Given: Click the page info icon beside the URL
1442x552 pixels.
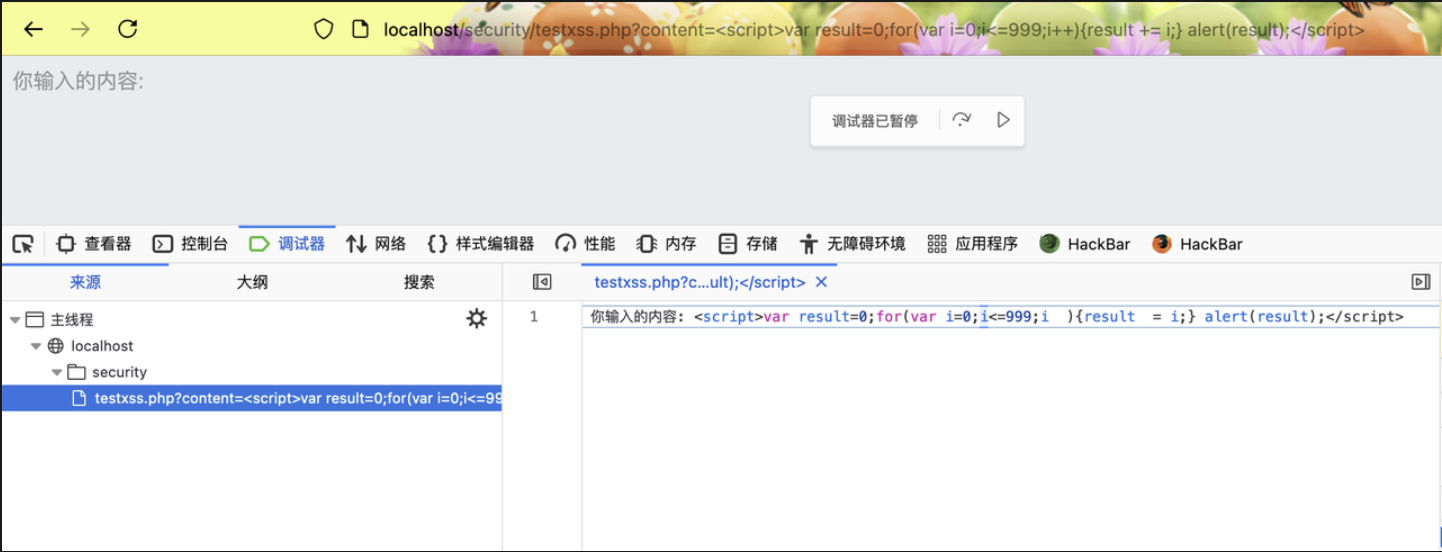Looking at the screenshot, I should pos(360,30).
